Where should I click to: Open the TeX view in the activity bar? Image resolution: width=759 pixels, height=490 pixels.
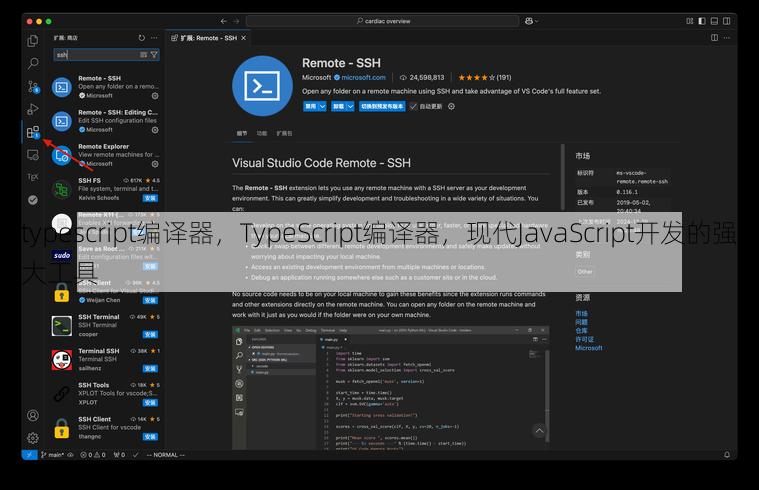click(32, 177)
